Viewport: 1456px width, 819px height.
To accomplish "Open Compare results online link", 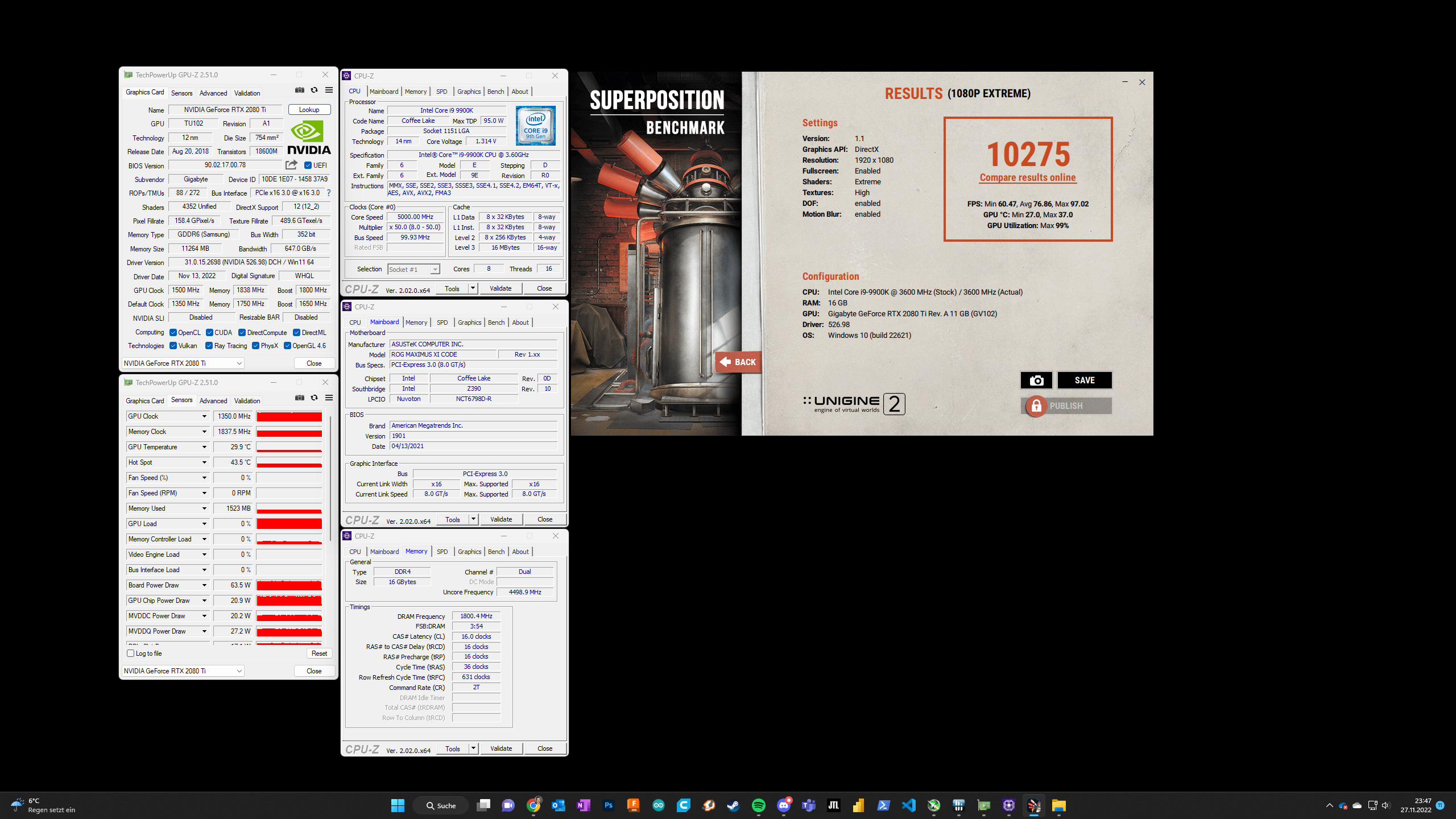I will coord(1028,177).
